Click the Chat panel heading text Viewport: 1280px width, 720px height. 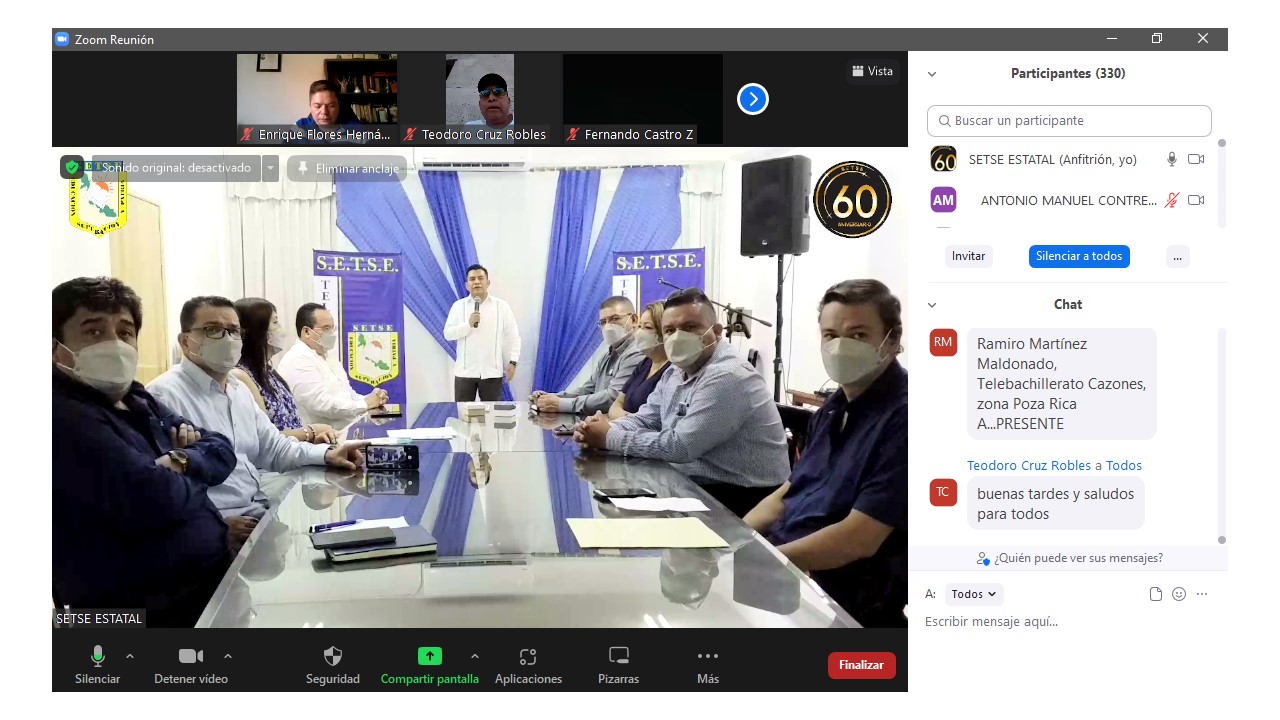tap(1068, 304)
